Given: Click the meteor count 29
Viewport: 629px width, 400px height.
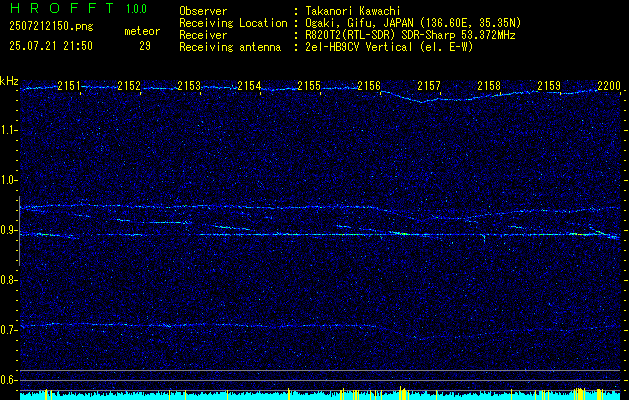Looking at the screenshot, I should [x=145, y=46].
